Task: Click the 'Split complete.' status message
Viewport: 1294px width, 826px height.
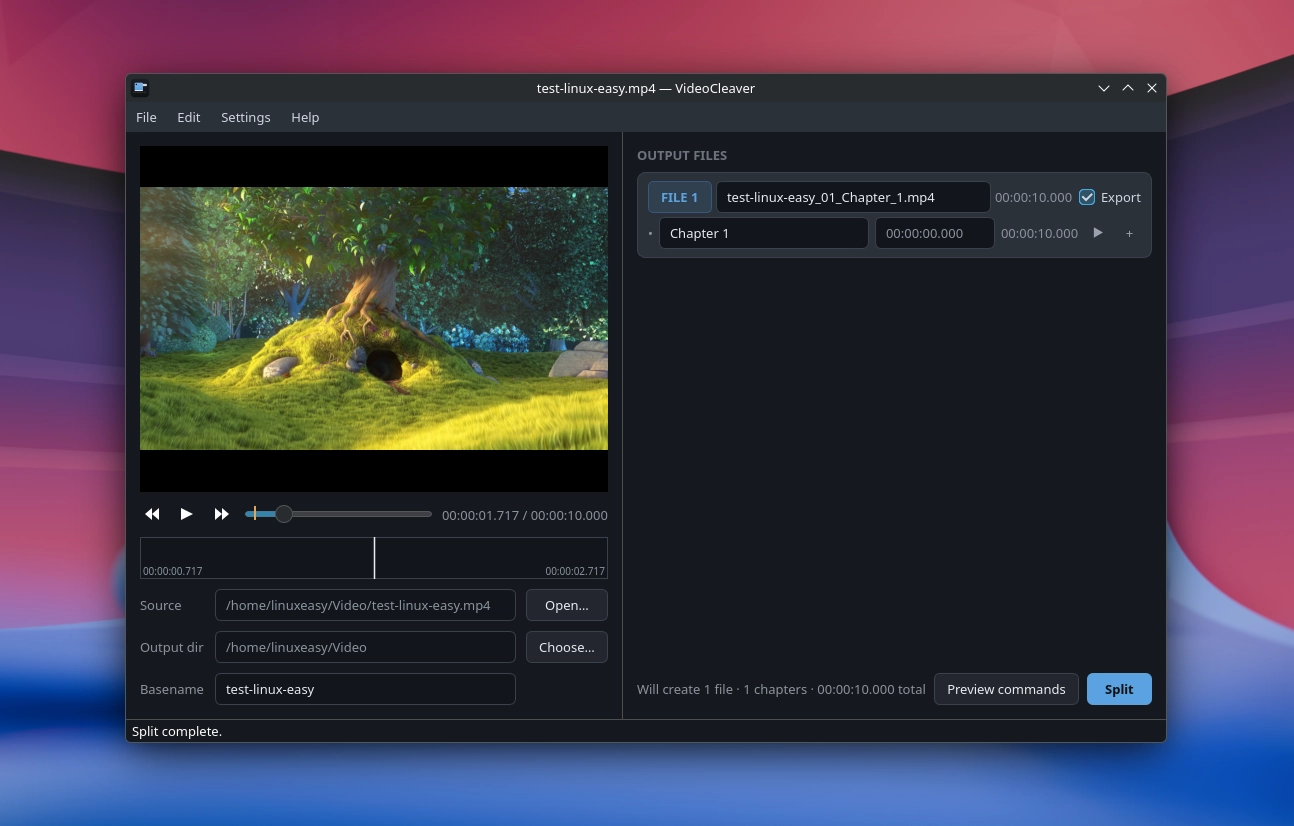Action: click(x=177, y=731)
